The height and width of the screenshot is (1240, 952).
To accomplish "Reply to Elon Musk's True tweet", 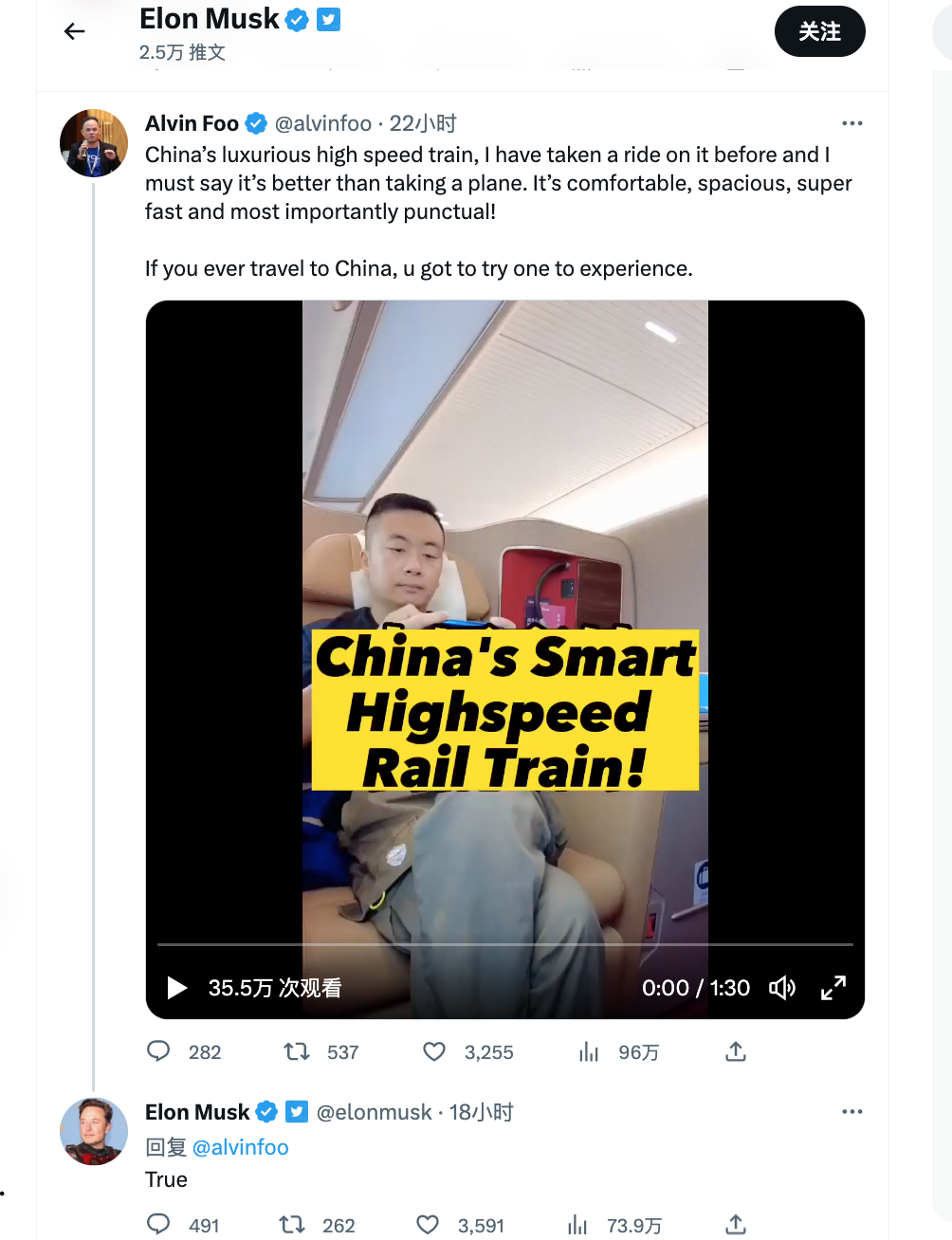I will pyautogui.click(x=158, y=1224).
